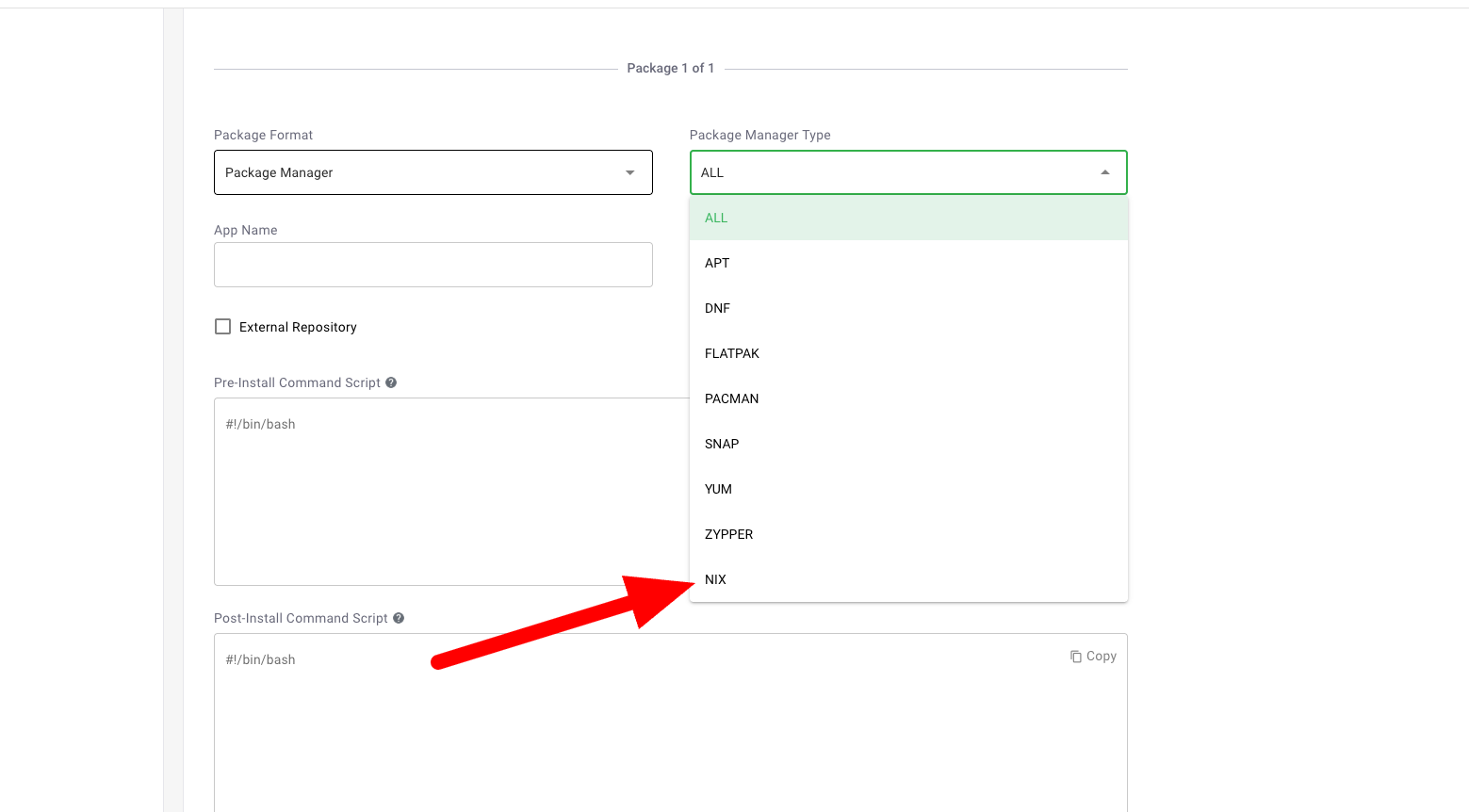Choose DNF package manager option
The width and height of the screenshot is (1469, 812).
pyautogui.click(x=908, y=308)
